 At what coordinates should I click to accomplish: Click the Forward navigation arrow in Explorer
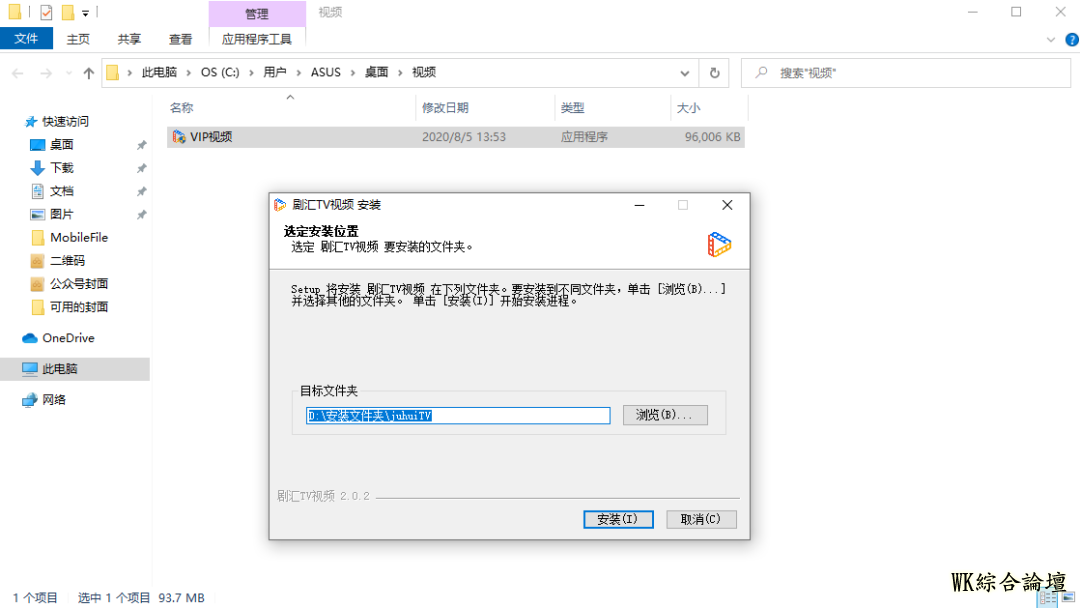tap(45, 73)
